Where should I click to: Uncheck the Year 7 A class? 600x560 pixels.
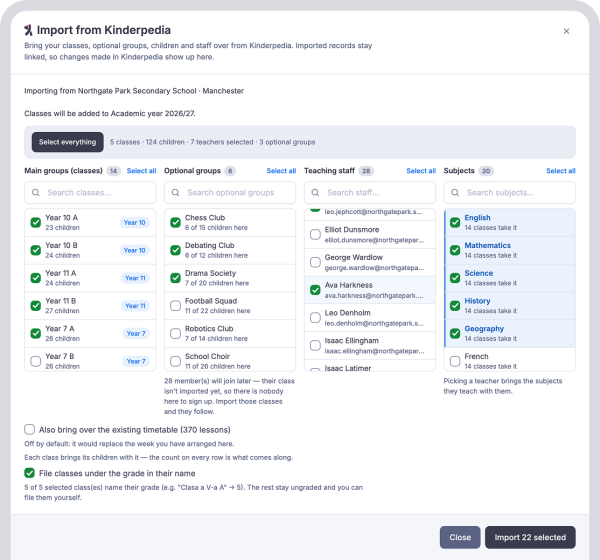(x=36, y=333)
